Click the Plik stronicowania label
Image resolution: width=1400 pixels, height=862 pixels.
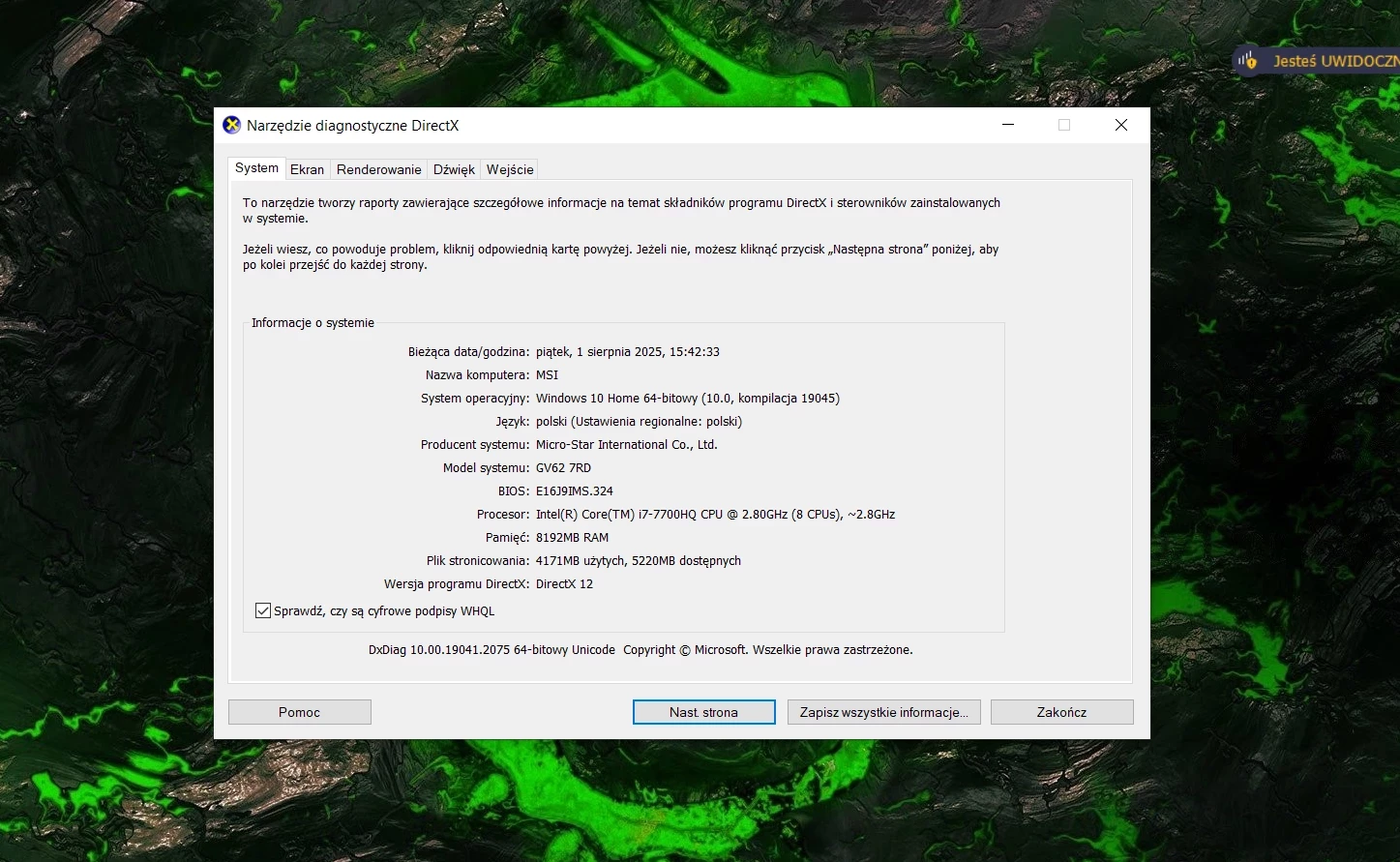tap(478, 561)
